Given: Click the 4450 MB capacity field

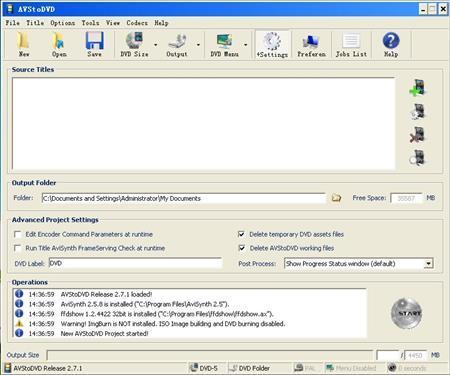Looking at the screenshot, I should point(416,355).
